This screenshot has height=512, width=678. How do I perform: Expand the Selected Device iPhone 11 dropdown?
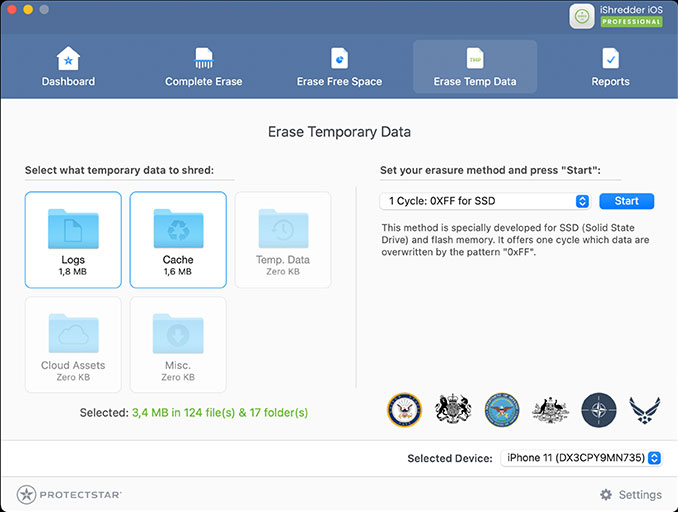581,458
